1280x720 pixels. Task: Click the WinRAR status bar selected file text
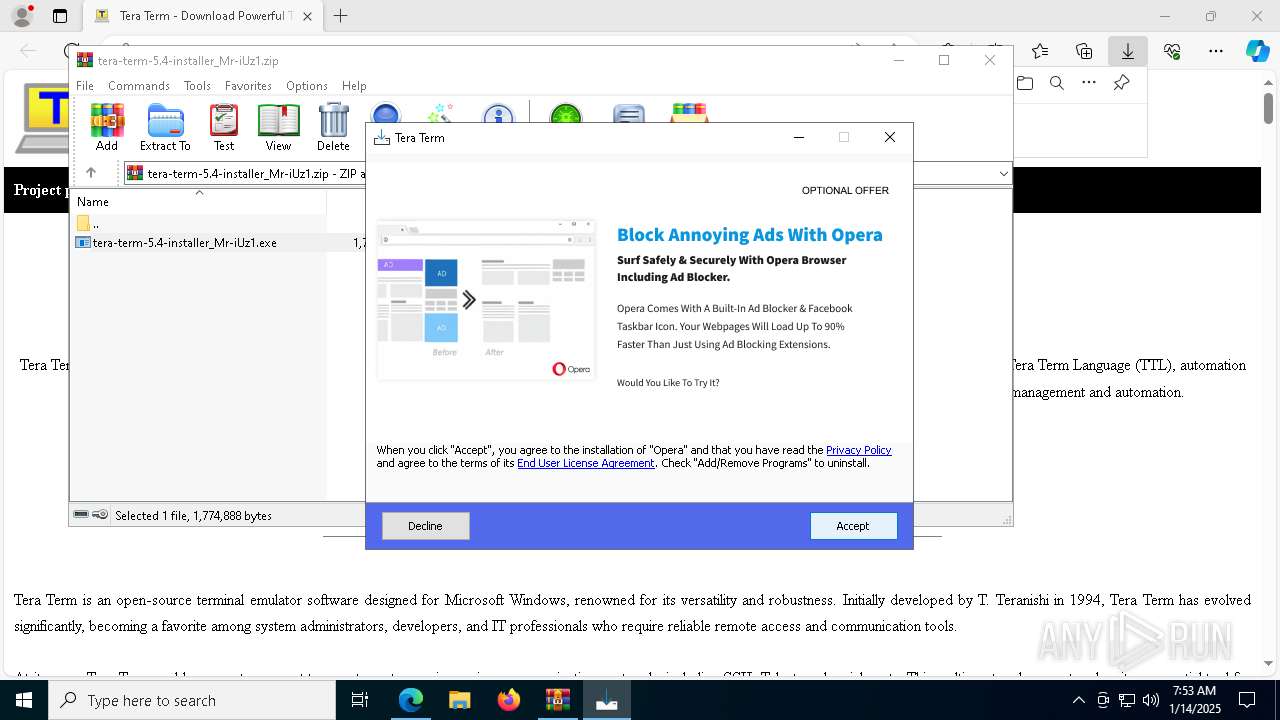(x=193, y=516)
